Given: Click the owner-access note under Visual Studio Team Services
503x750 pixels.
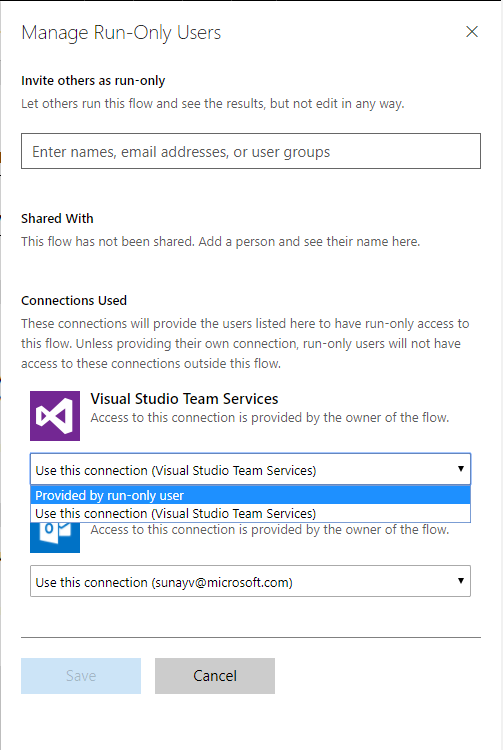Looking at the screenshot, I should click(270, 418).
